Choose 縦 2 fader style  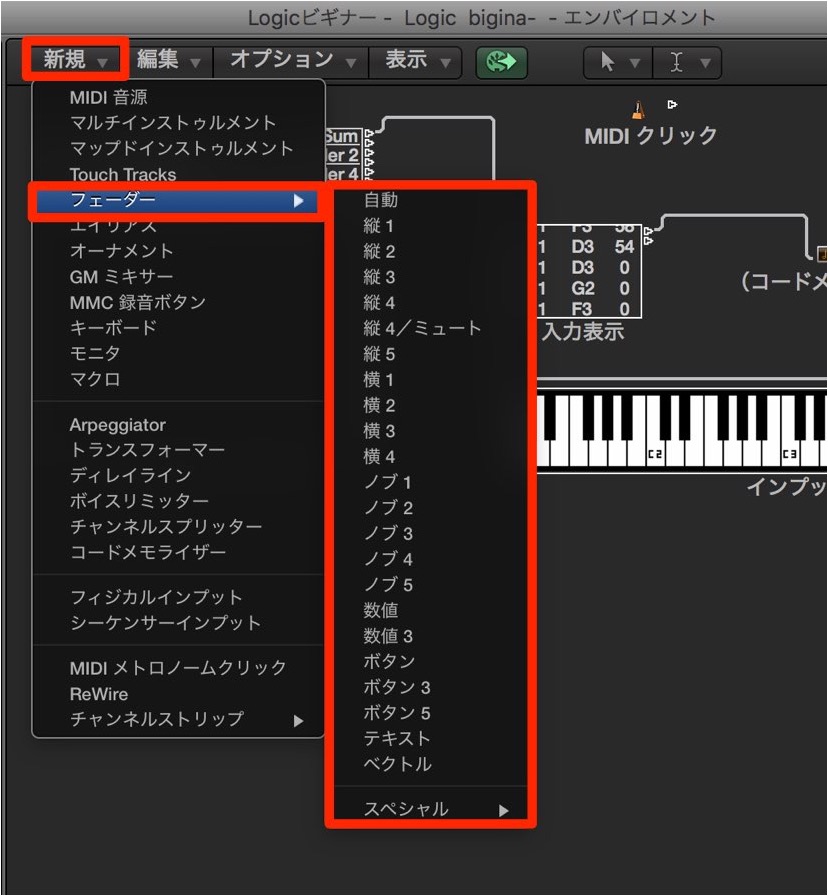[x=430, y=252]
